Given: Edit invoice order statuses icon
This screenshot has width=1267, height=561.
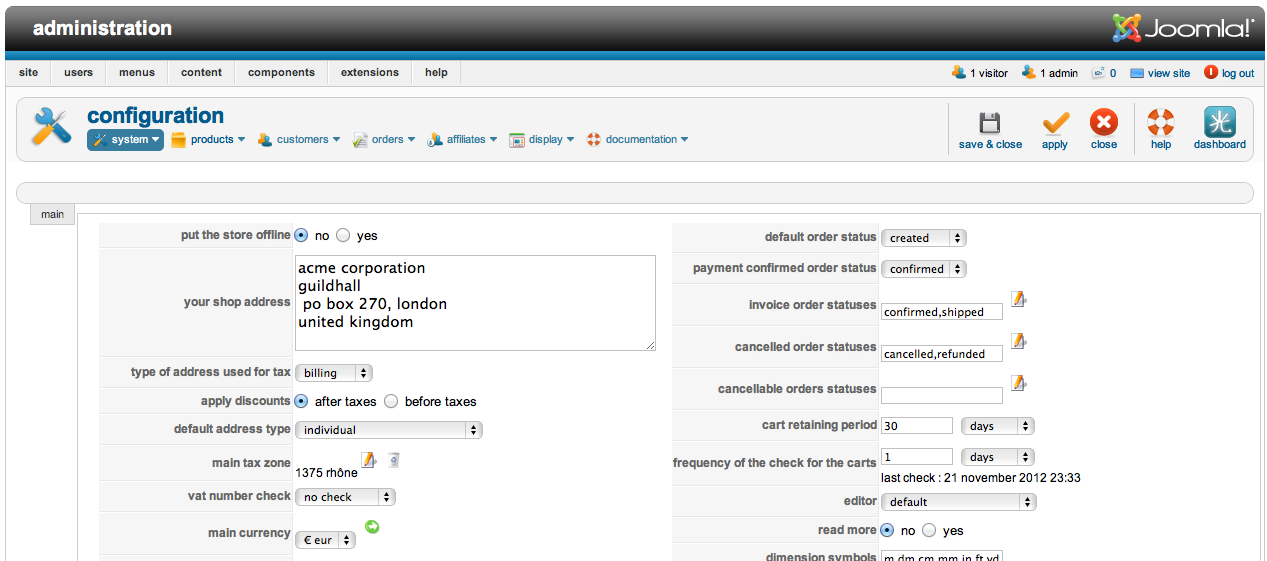Looking at the screenshot, I should click(1018, 299).
